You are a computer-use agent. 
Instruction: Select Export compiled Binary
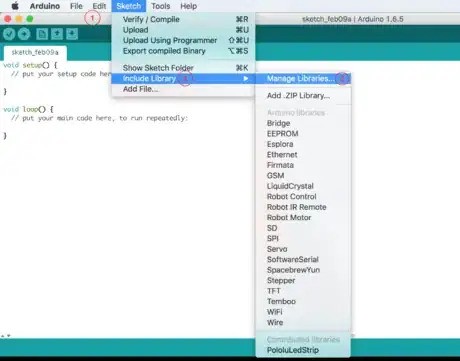click(x=183, y=51)
